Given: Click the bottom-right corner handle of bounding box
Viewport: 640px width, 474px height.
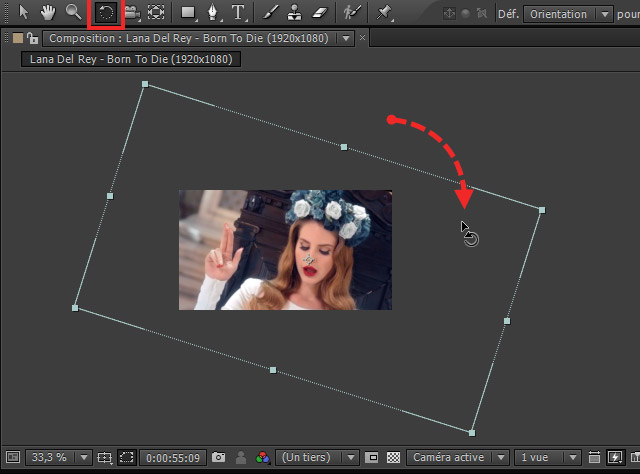Looking at the screenshot, I should (472, 433).
